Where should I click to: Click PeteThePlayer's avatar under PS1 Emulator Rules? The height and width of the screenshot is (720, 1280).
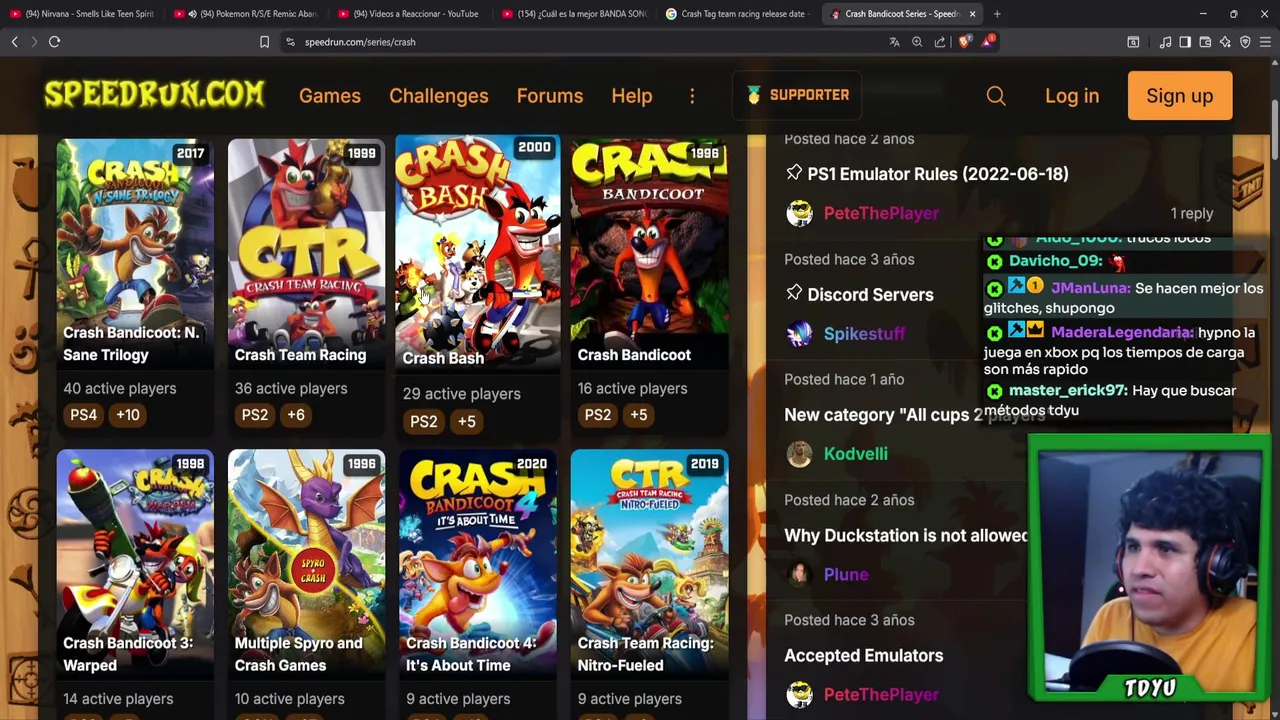tap(799, 213)
